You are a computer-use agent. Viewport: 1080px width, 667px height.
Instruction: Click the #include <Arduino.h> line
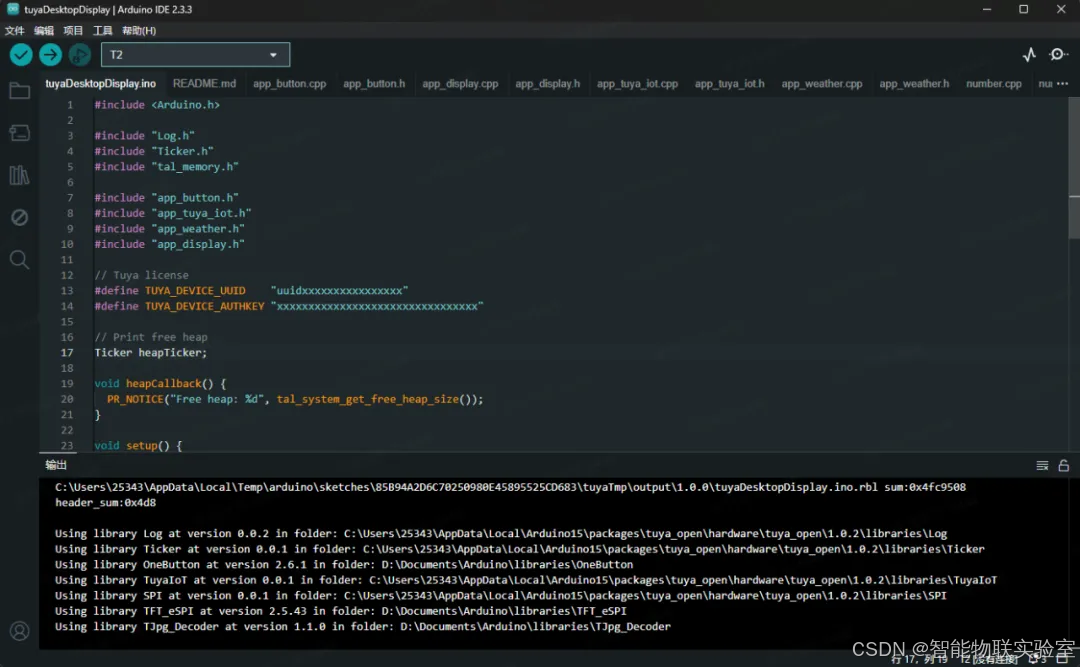tap(157, 105)
